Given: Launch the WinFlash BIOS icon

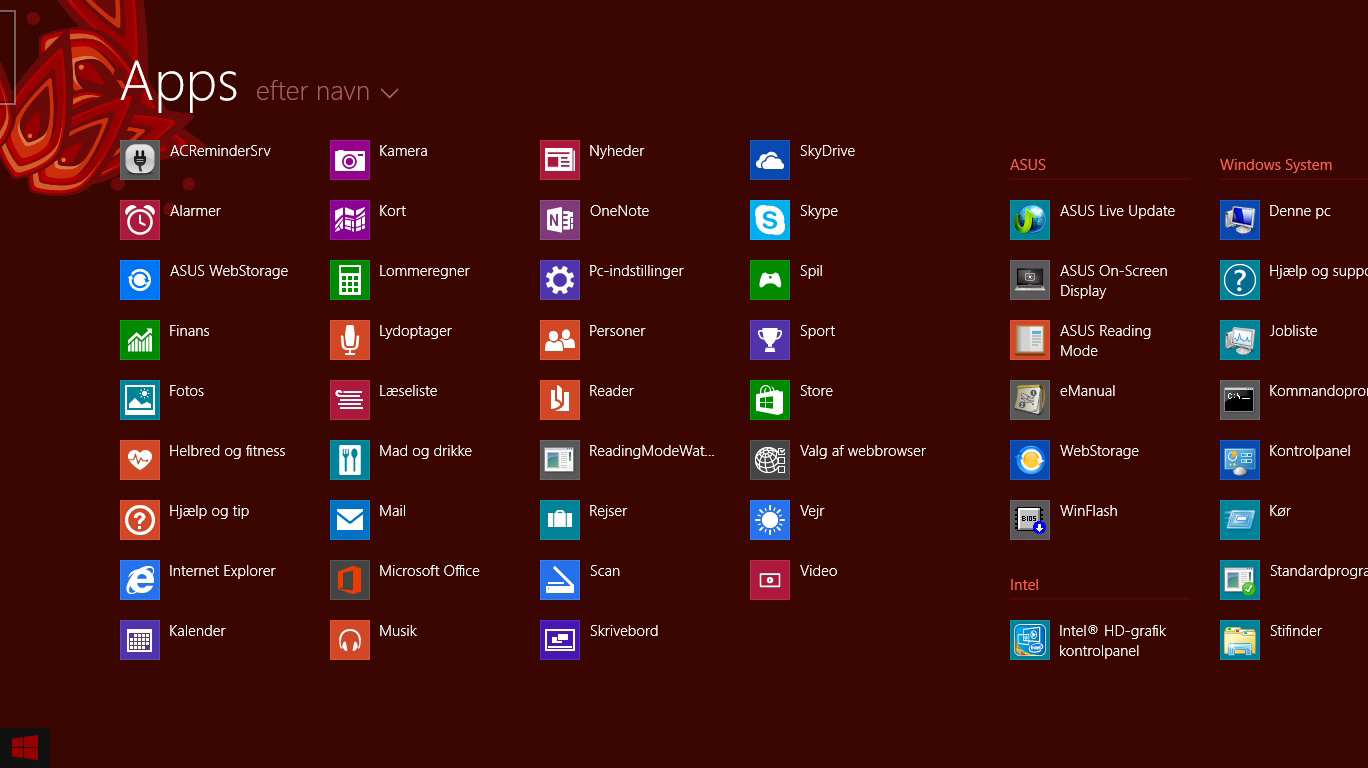Looking at the screenshot, I should click(1030, 520).
